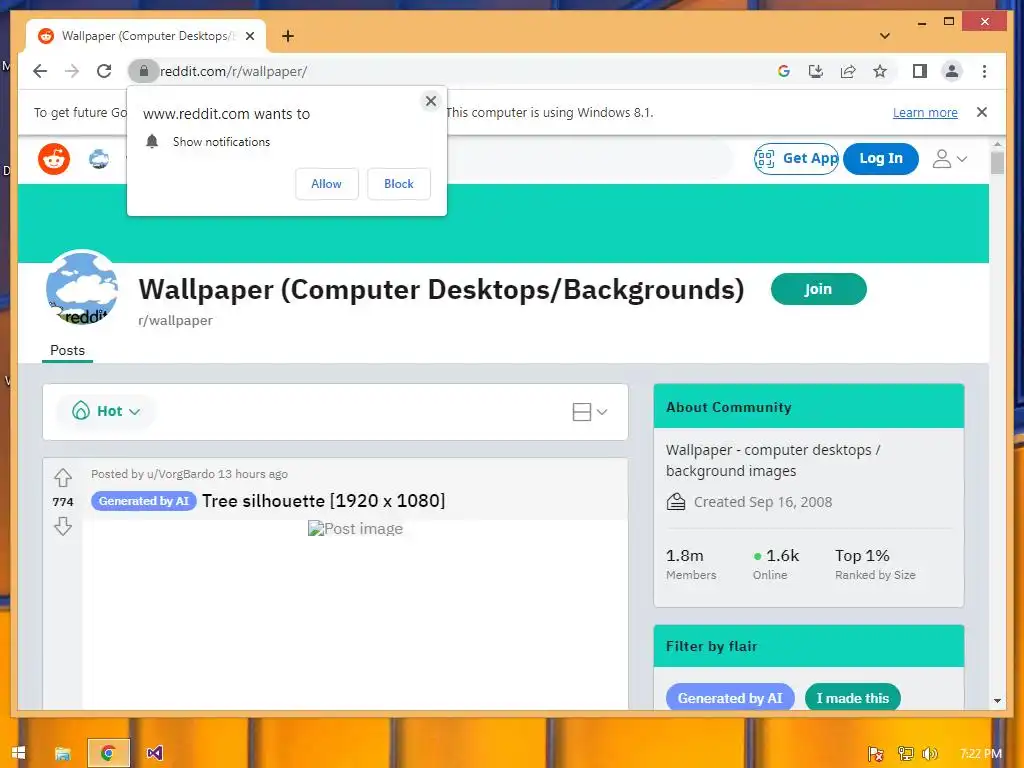Image resolution: width=1024 pixels, height=768 pixels.
Task: Click the Google icon in the address bar
Action: [784, 71]
